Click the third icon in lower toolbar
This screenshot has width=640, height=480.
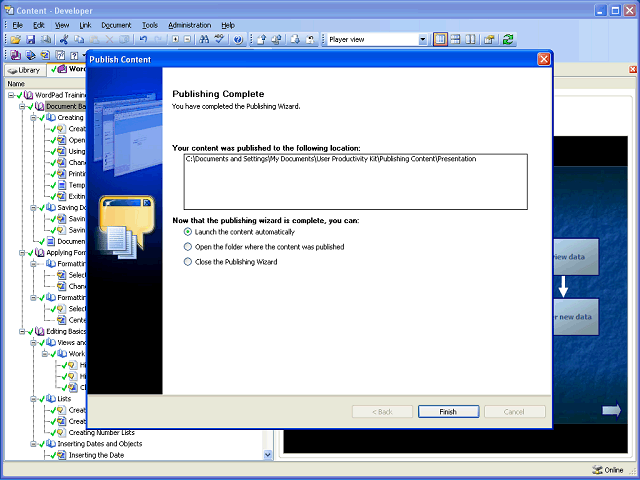(x=45, y=55)
